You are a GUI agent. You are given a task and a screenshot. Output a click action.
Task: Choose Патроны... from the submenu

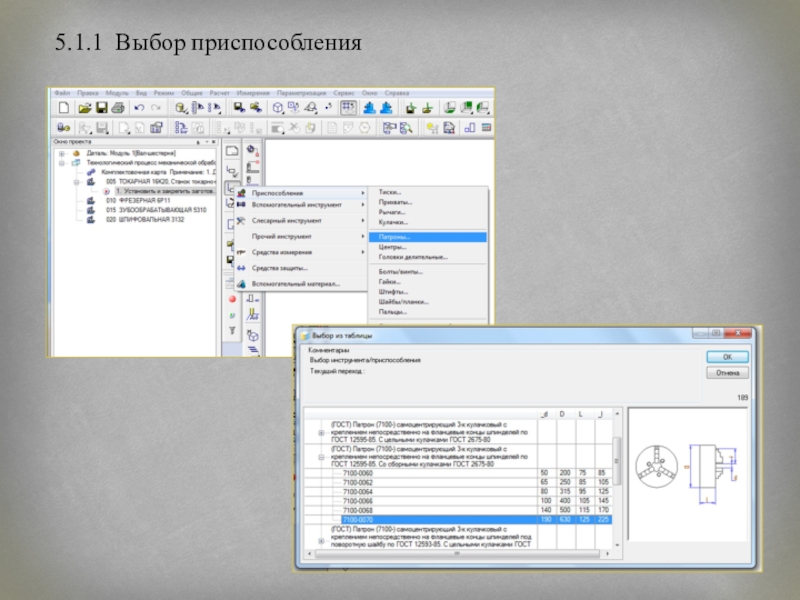click(x=395, y=237)
